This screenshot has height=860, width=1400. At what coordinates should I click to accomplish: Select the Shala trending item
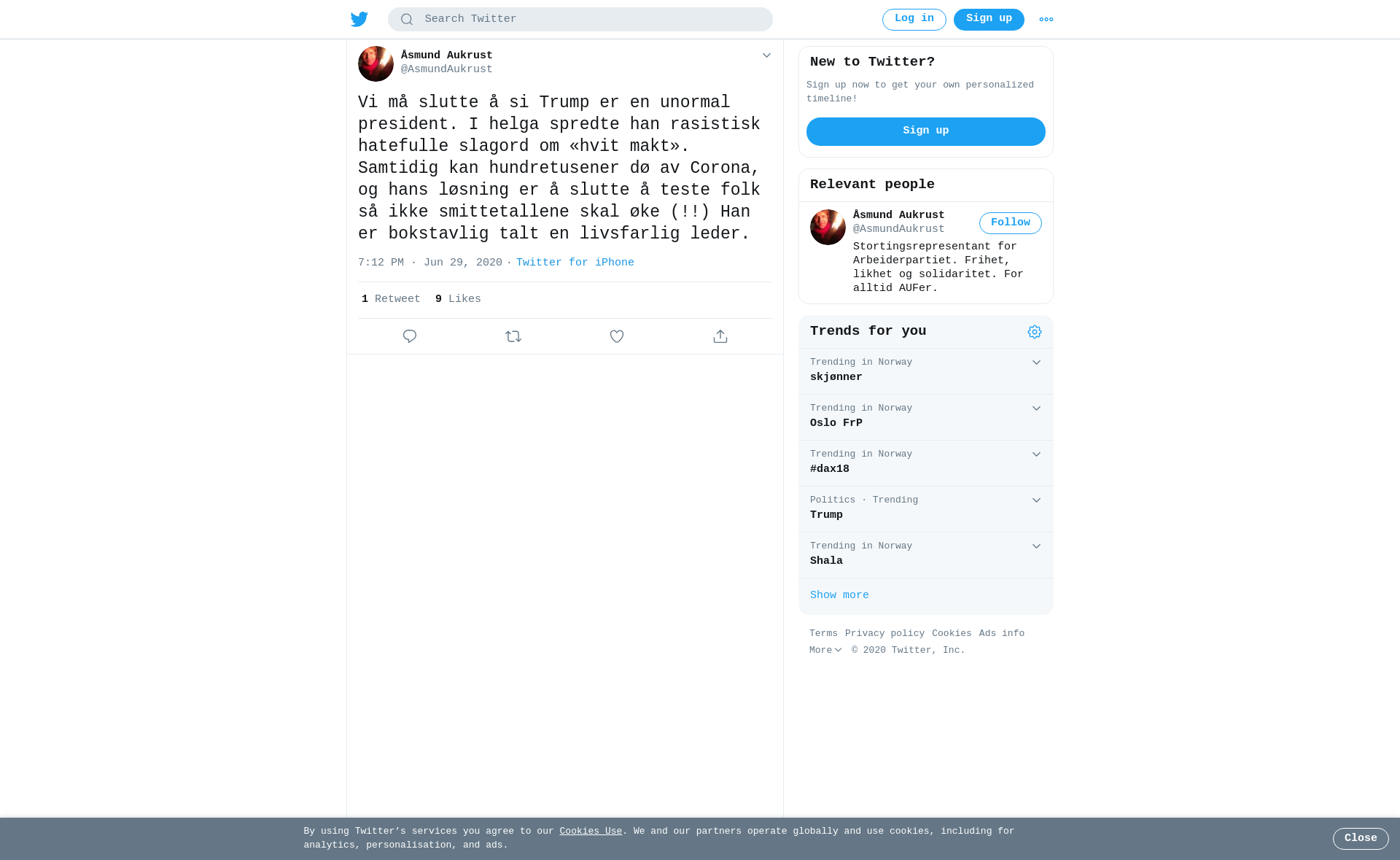[926, 555]
